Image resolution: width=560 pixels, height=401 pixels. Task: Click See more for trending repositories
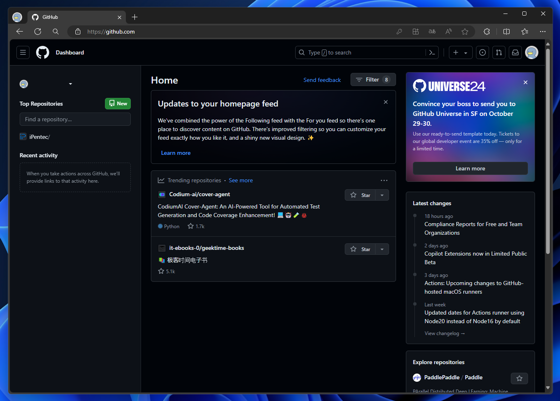[241, 181]
